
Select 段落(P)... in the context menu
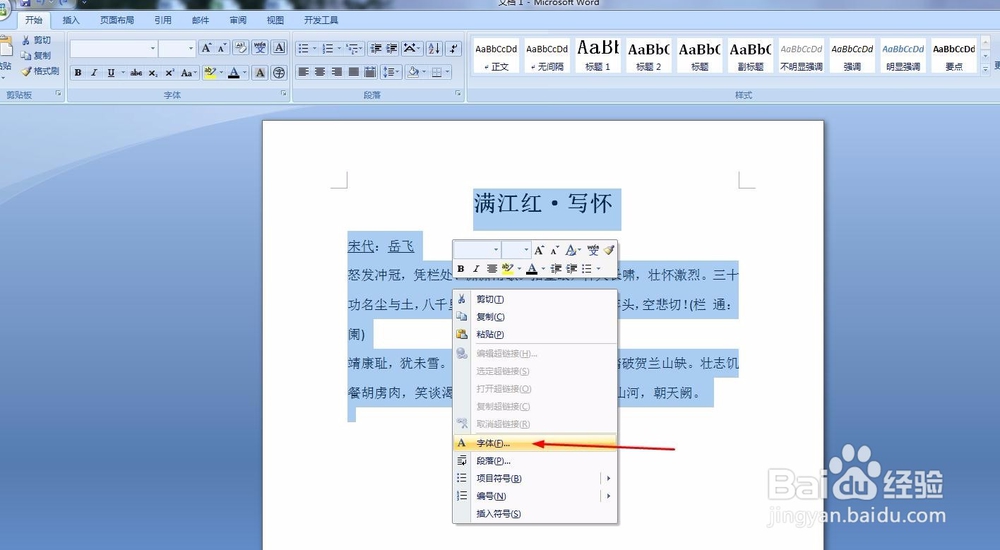(535, 461)
